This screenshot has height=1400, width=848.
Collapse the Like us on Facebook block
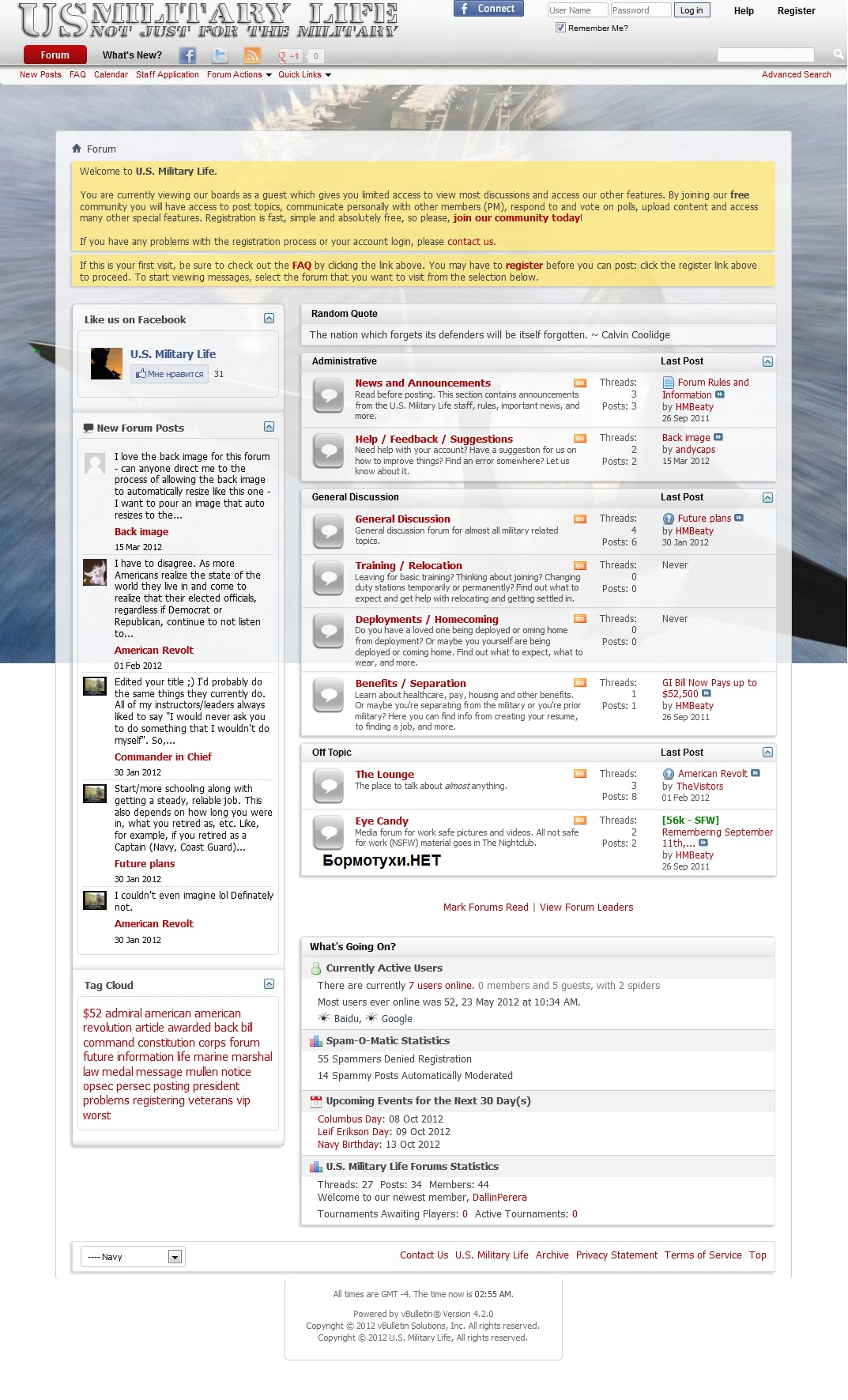click(269, 319)
